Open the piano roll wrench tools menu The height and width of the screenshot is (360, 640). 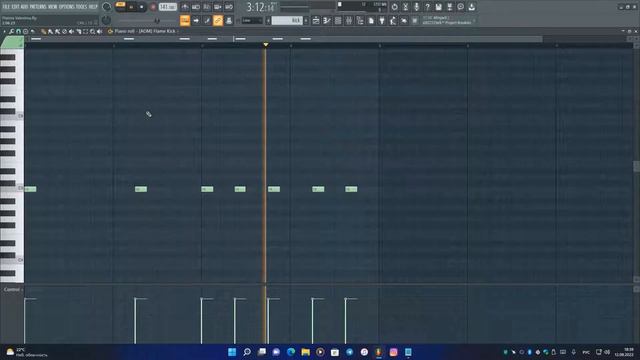coord(11,31)
